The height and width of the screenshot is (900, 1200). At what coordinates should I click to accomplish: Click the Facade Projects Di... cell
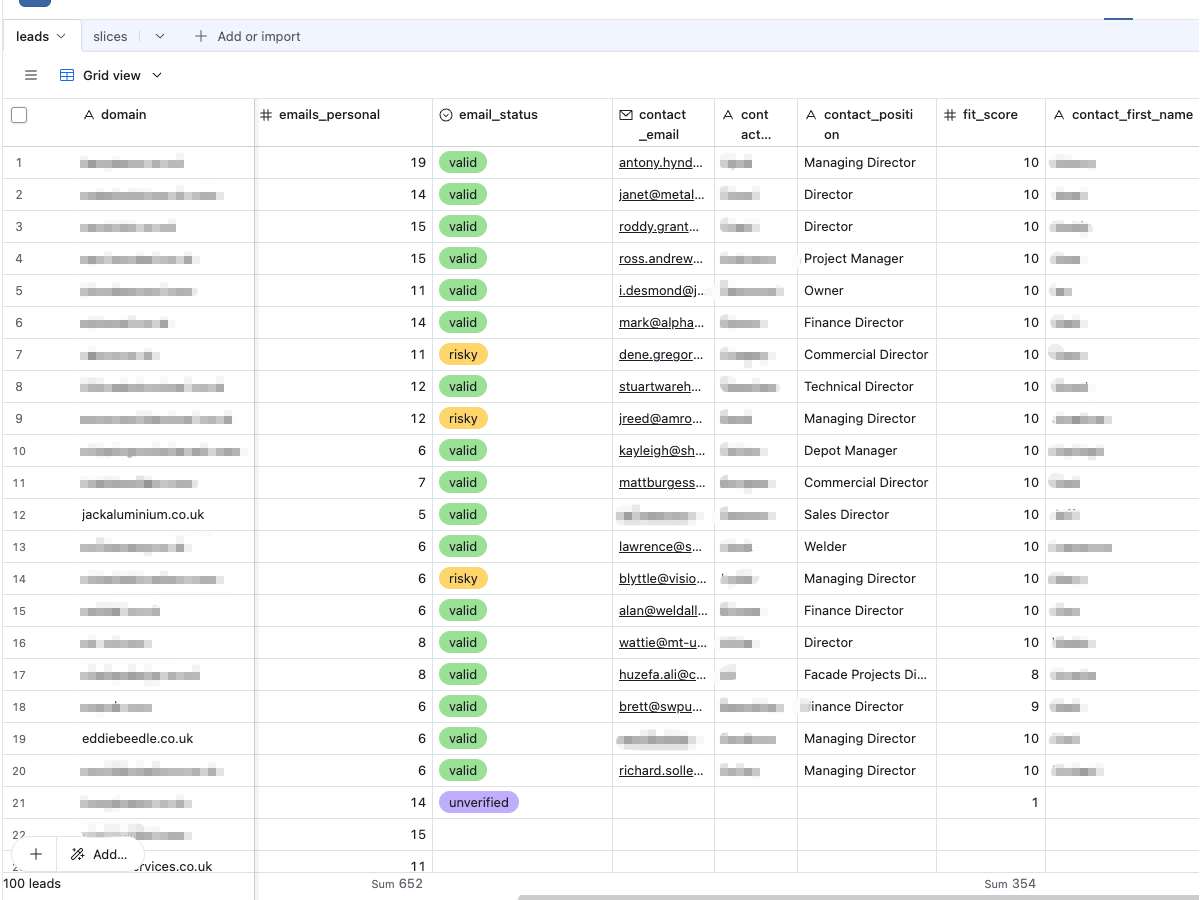click(x=867, y=674)
